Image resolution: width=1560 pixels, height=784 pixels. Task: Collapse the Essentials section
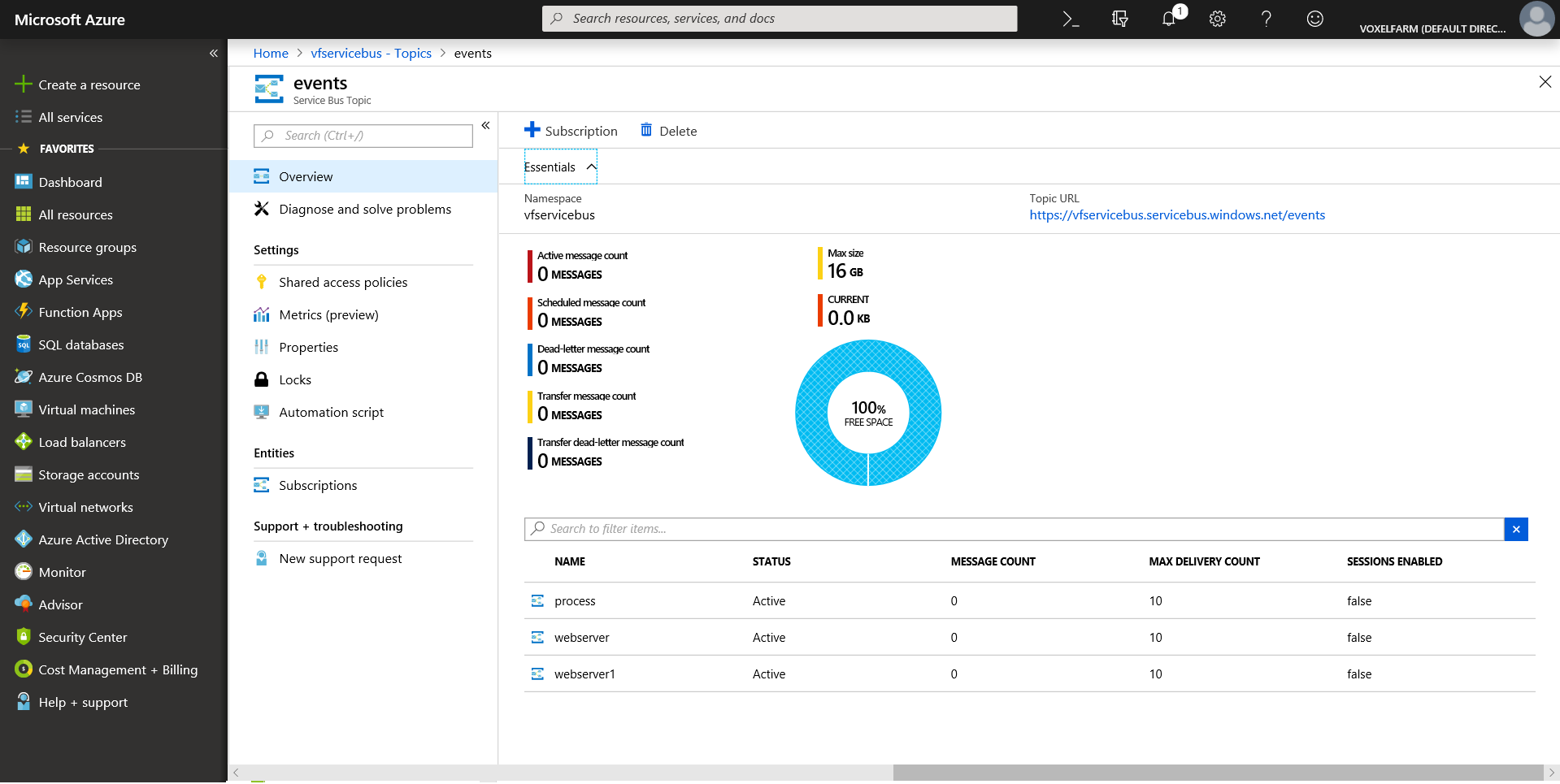click(x=561, y=167)
